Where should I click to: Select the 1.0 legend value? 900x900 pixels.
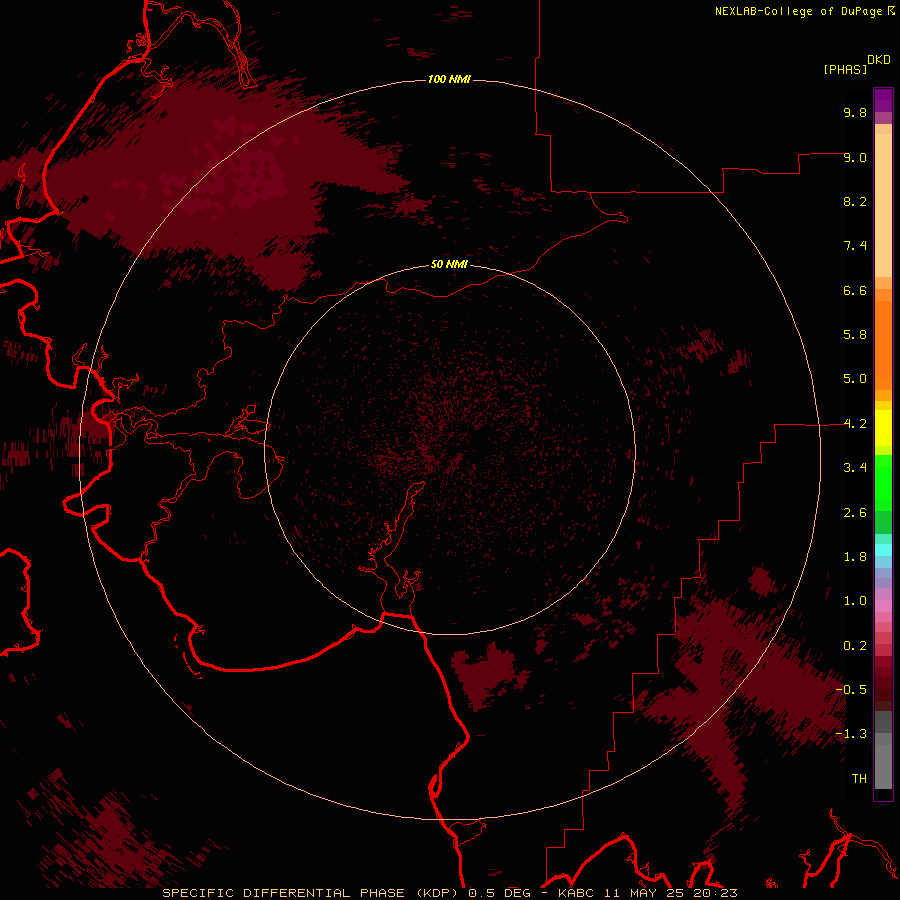[855, 601]
